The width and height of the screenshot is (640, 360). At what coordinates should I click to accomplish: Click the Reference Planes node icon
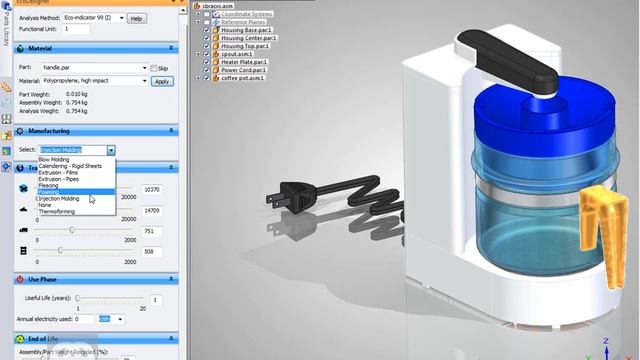click(x=216, y=22)
